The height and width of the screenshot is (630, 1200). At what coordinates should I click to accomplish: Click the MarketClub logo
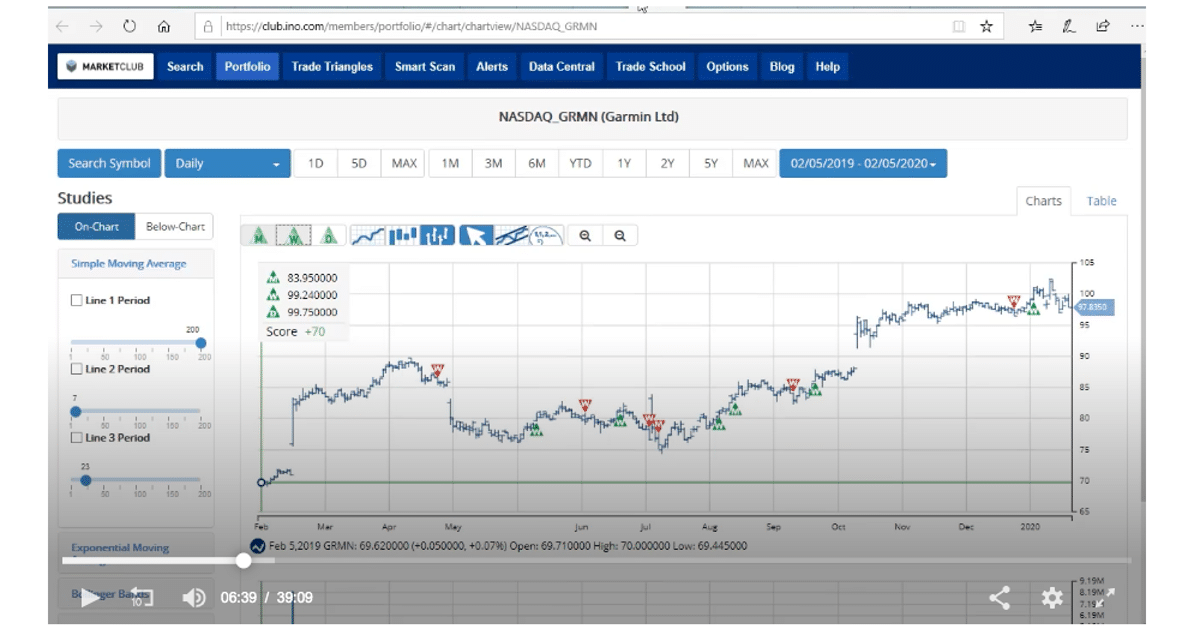click(103, 67)
